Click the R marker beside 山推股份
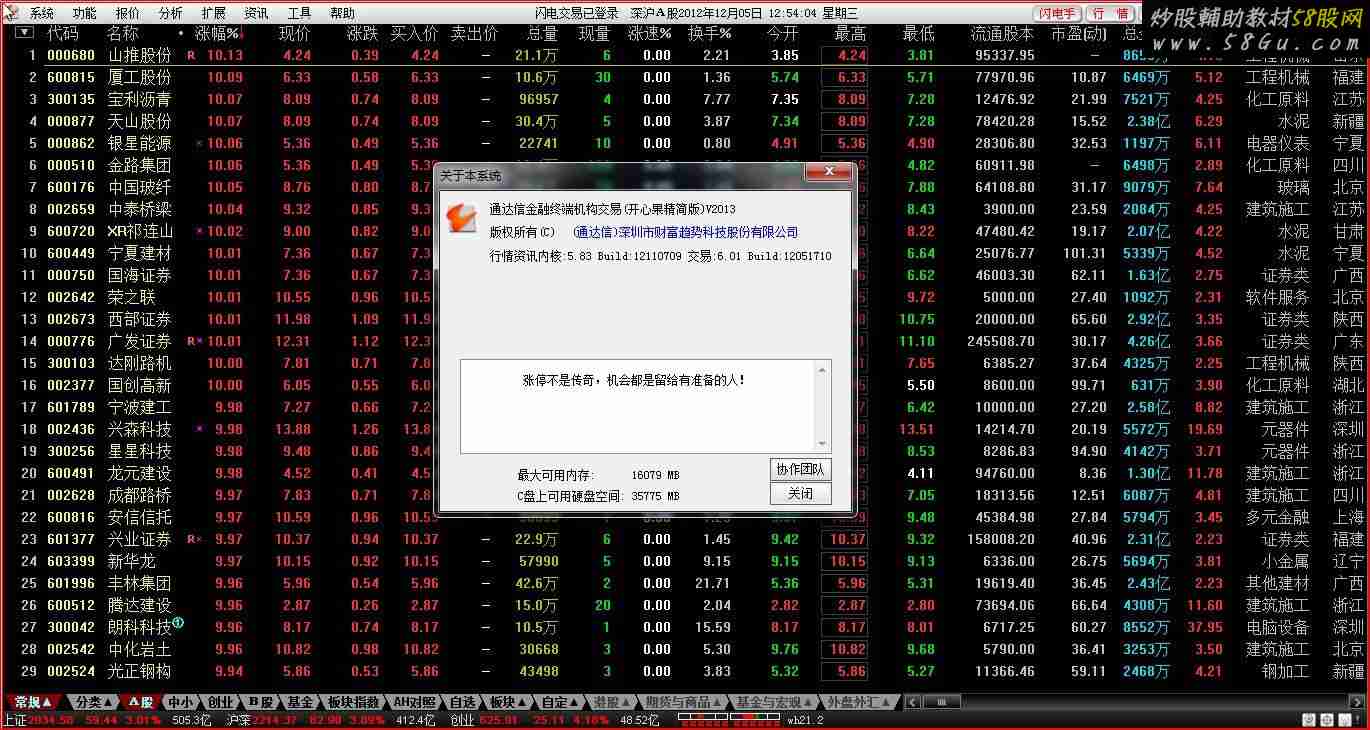This screenshot has height=730, width=1370. click(x=191, y=55)
